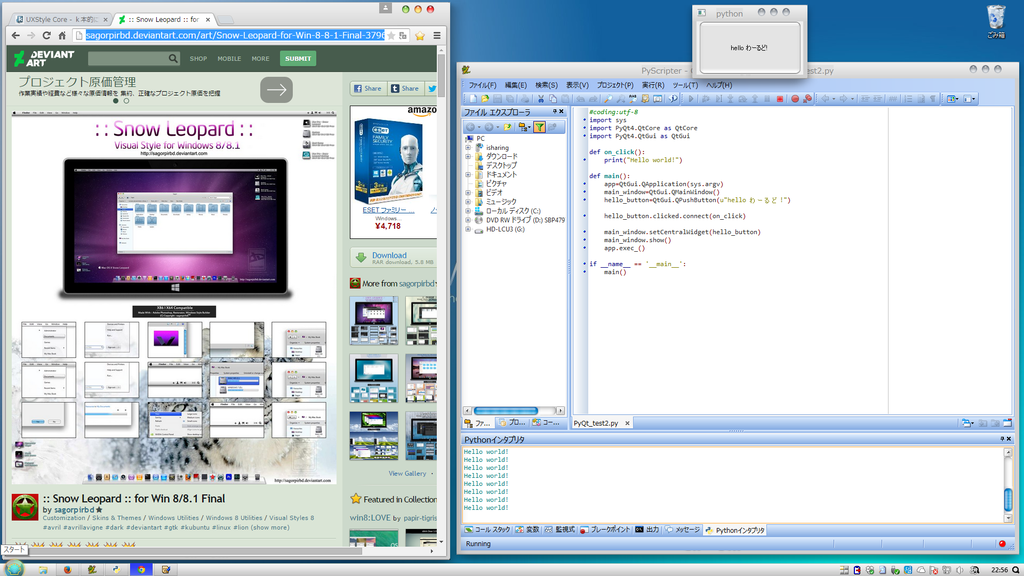The width and height of the screenshot is (1024, 576).
Task: Open the Chrome hamburger menu
Action: (x=437, y=35)
